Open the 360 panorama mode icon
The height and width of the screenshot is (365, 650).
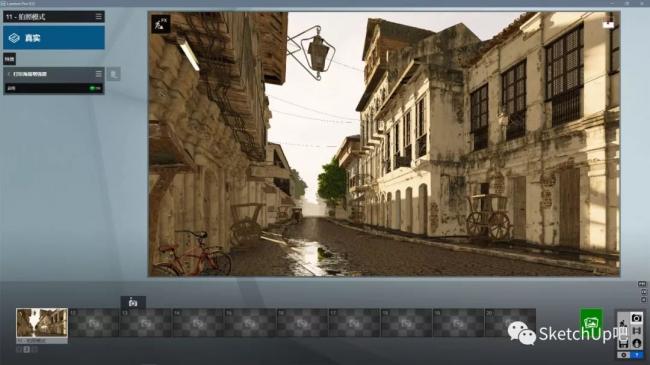coord(636,343)
